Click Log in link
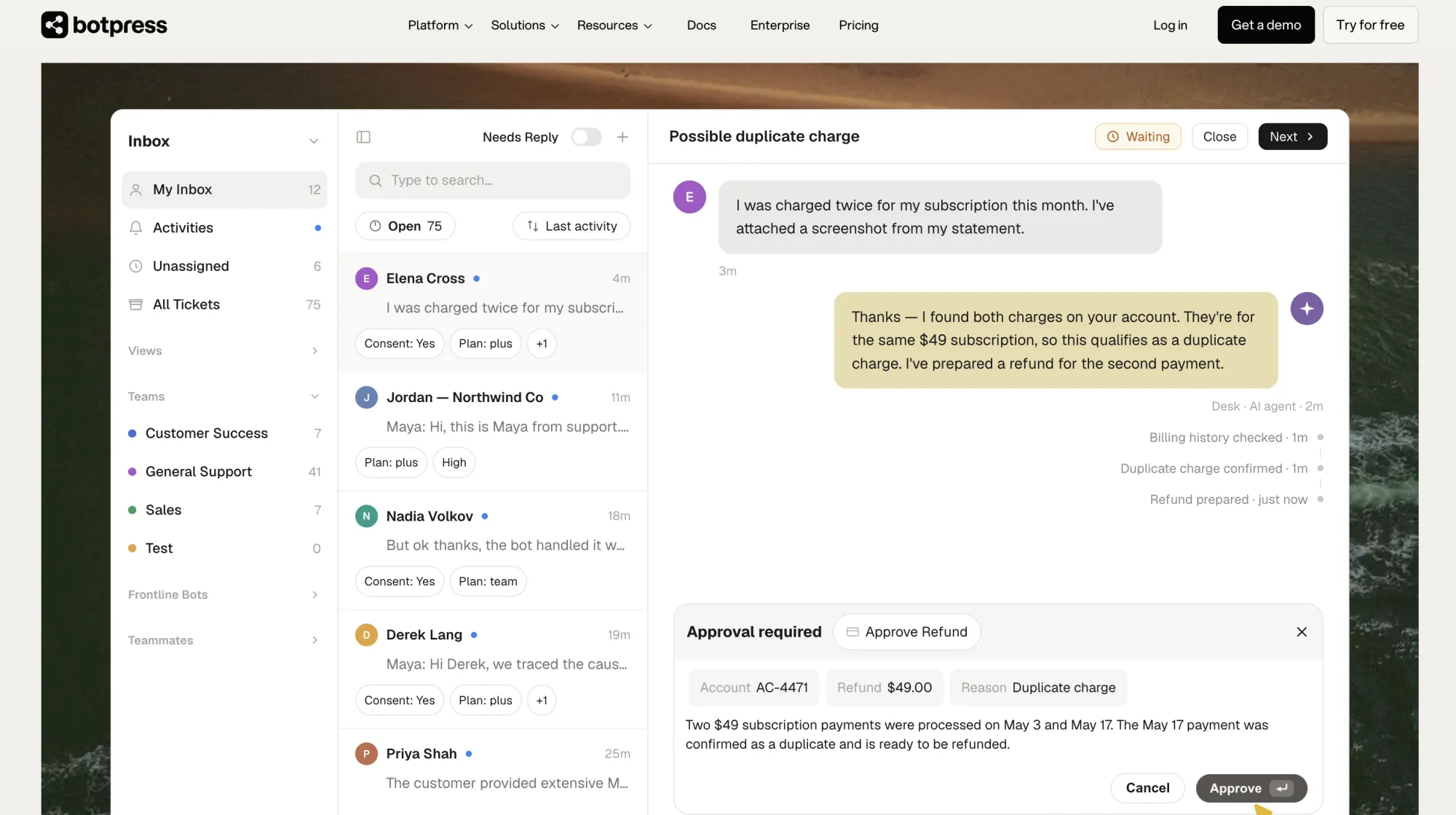1456x815 pixels. click(1170, 25)
